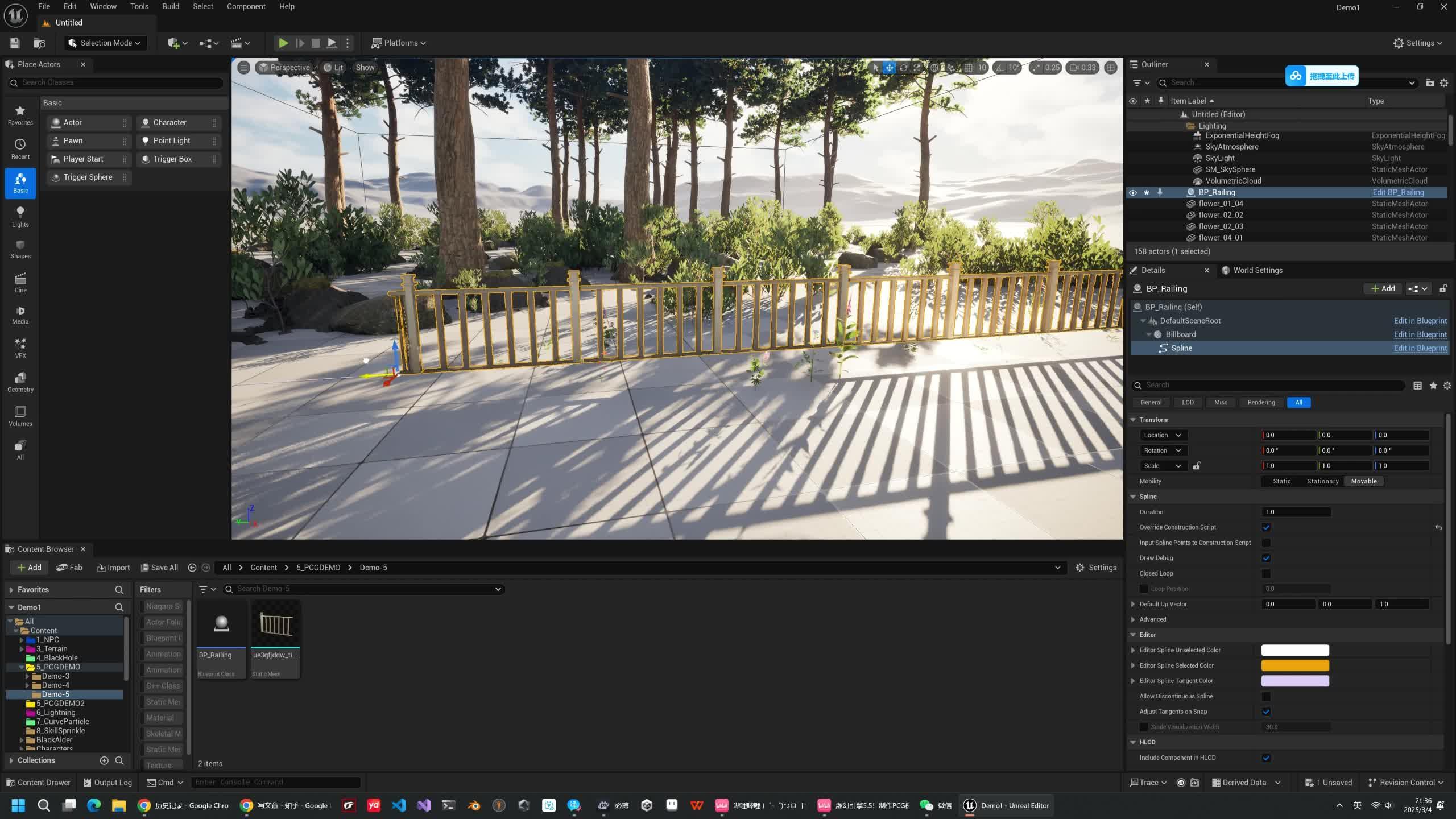Open the Lights category in Place Actors
Viewport: 1456px width, 819px height.
(x=20, y=216)
